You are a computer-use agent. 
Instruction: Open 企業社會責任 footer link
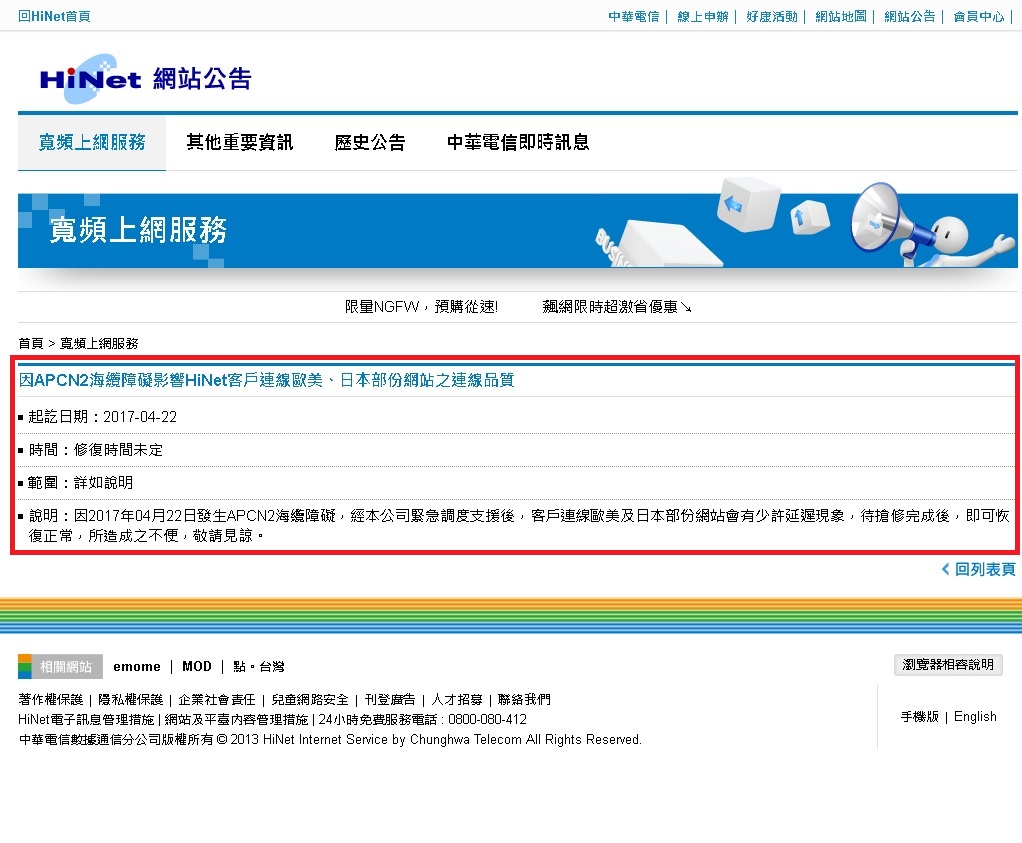[217, 700]
